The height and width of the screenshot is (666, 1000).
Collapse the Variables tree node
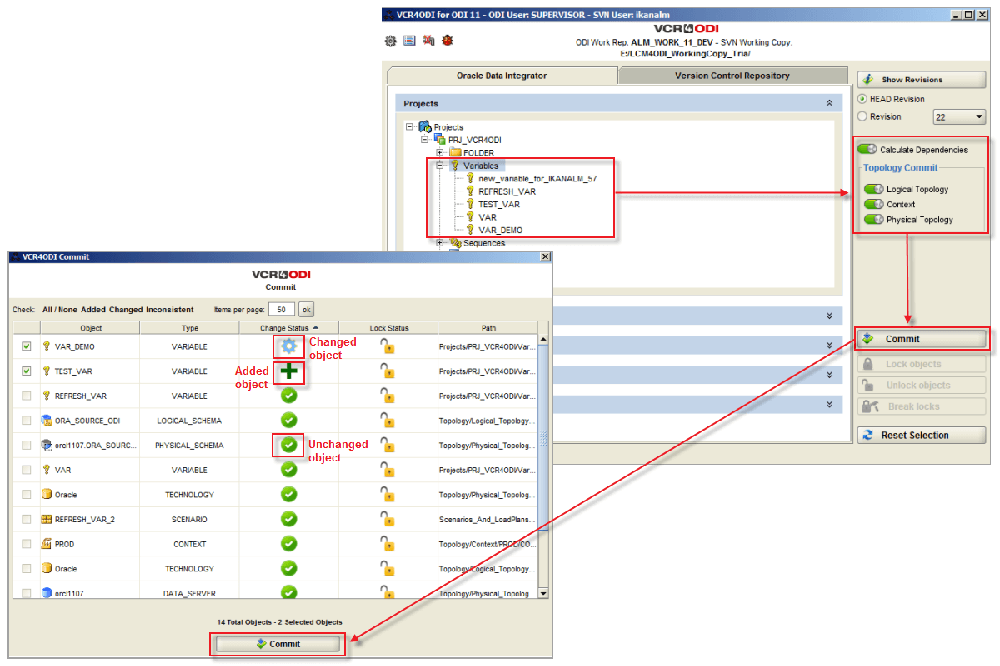pyautogui.click(x=439, y=166)
